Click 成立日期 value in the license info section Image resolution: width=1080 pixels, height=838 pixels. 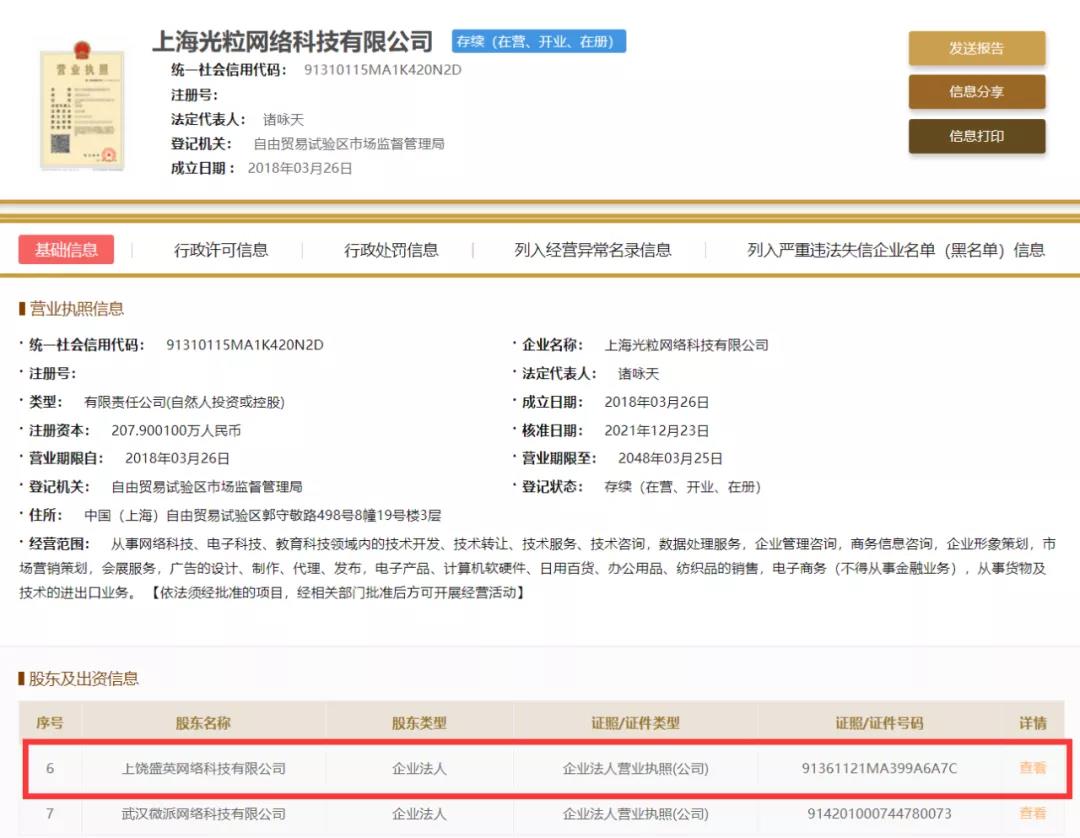coord(656,402)
